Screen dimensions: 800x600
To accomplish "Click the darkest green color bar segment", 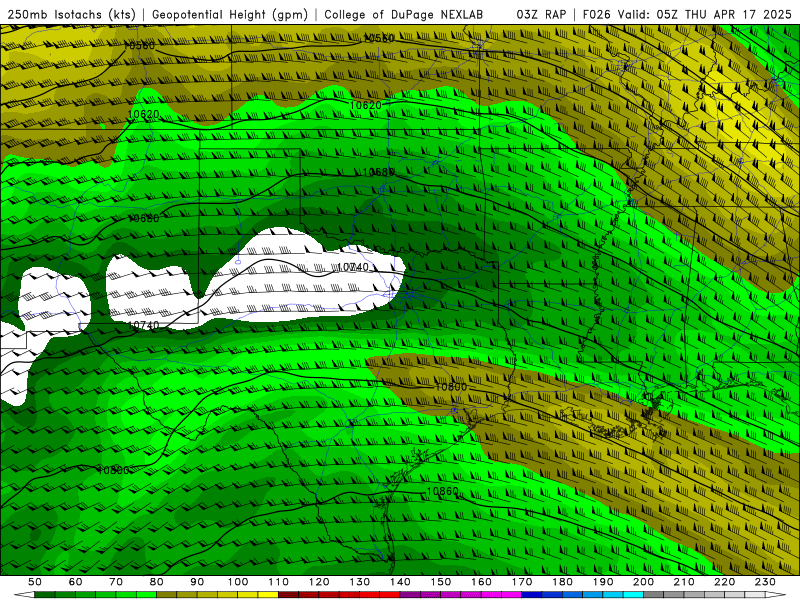I will [x=45, y=595].
